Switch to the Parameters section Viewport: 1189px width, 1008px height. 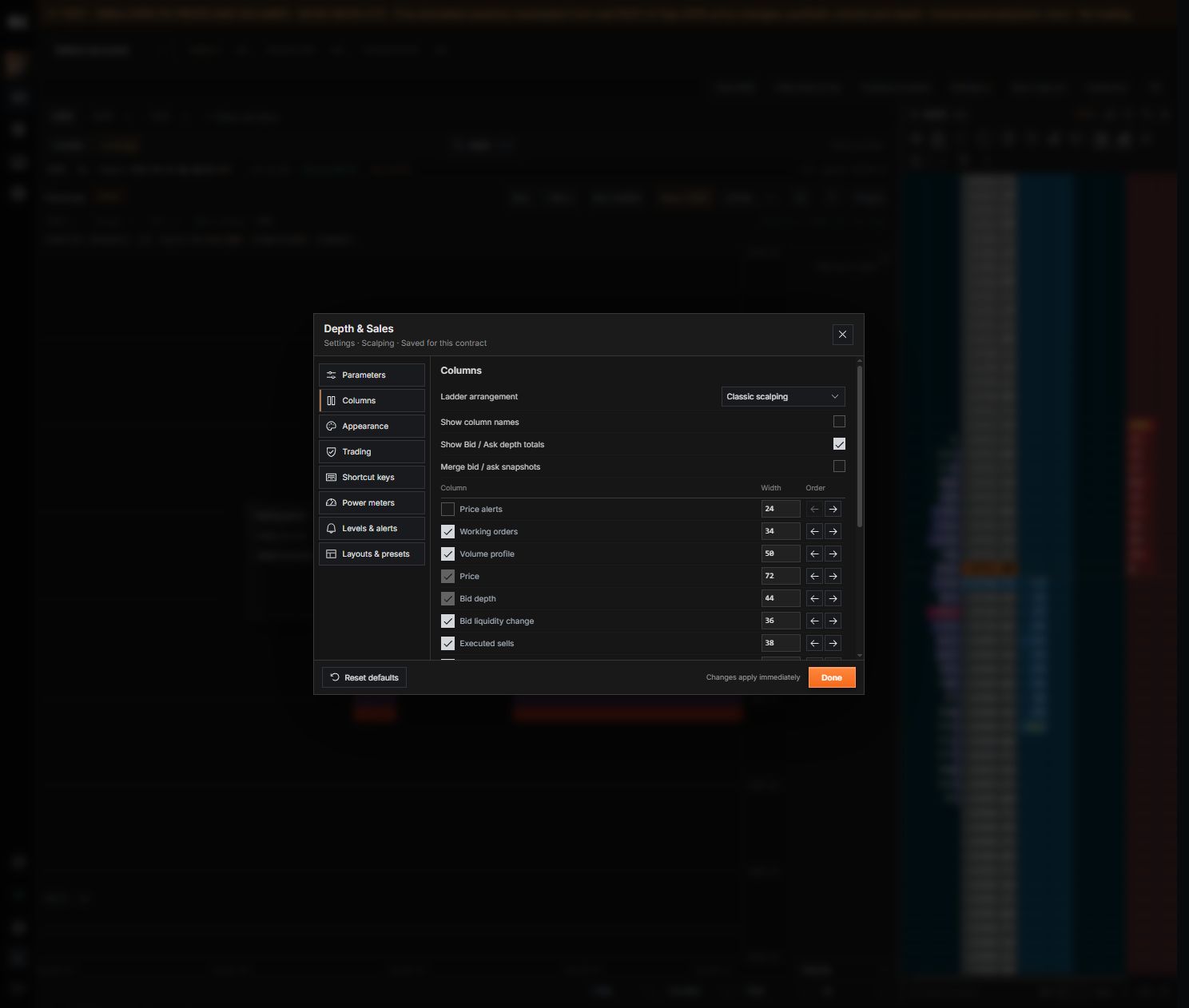(x=372, y=375)
